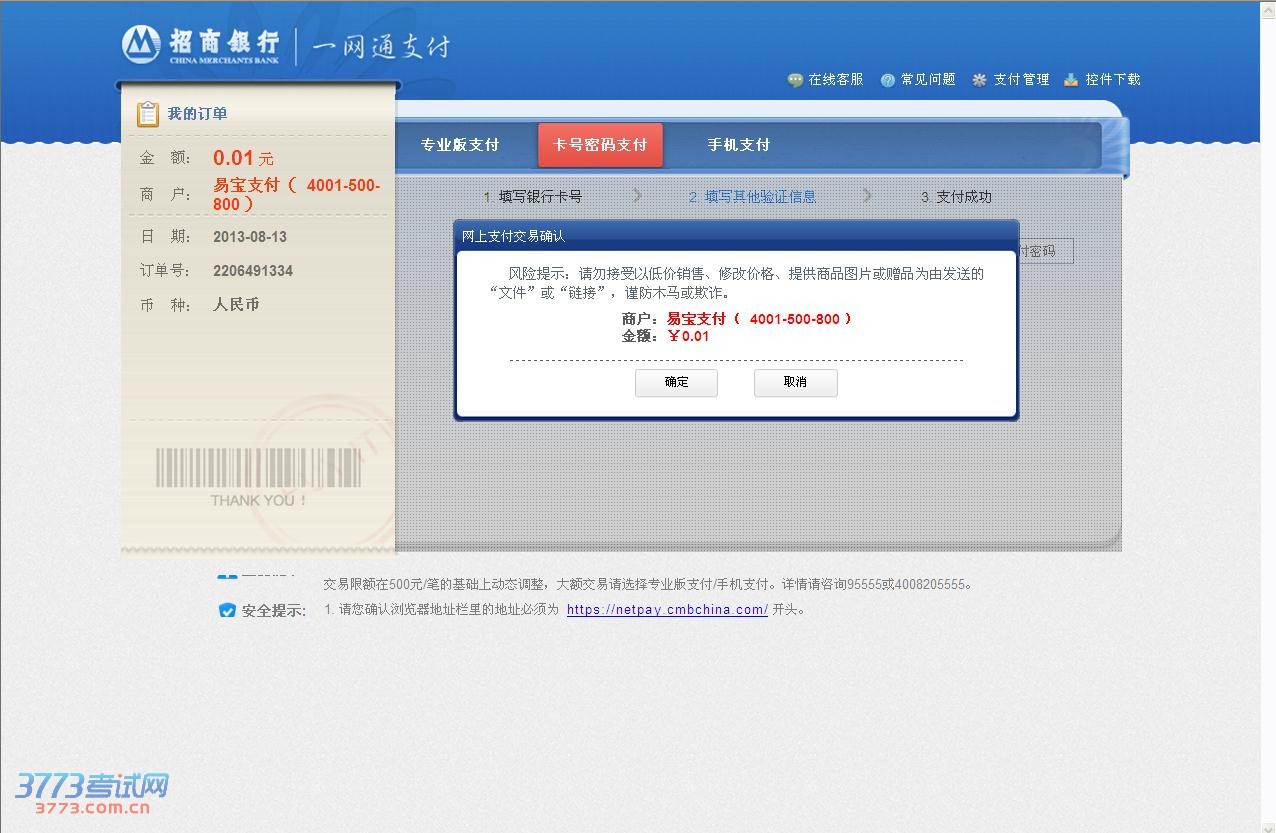Click the 3773考试网 watermark logo

click(92, 793)
